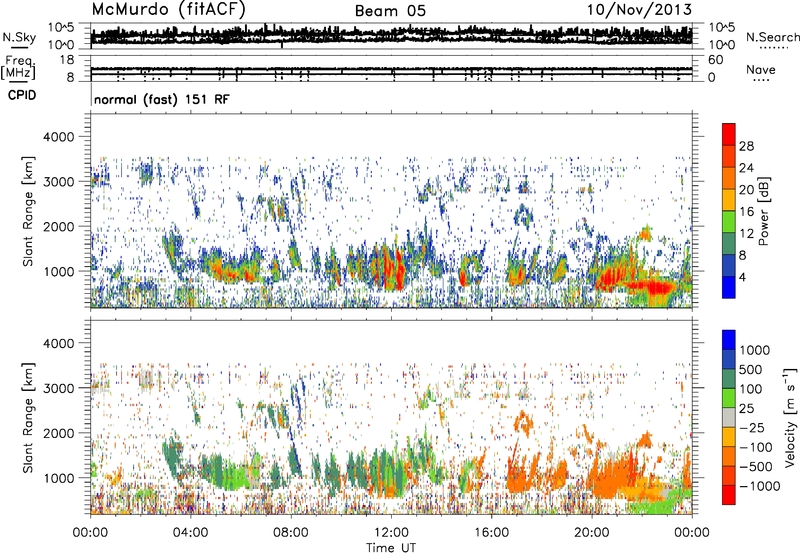Click the 'Power [dB]' colorbar label

point(763,211)
